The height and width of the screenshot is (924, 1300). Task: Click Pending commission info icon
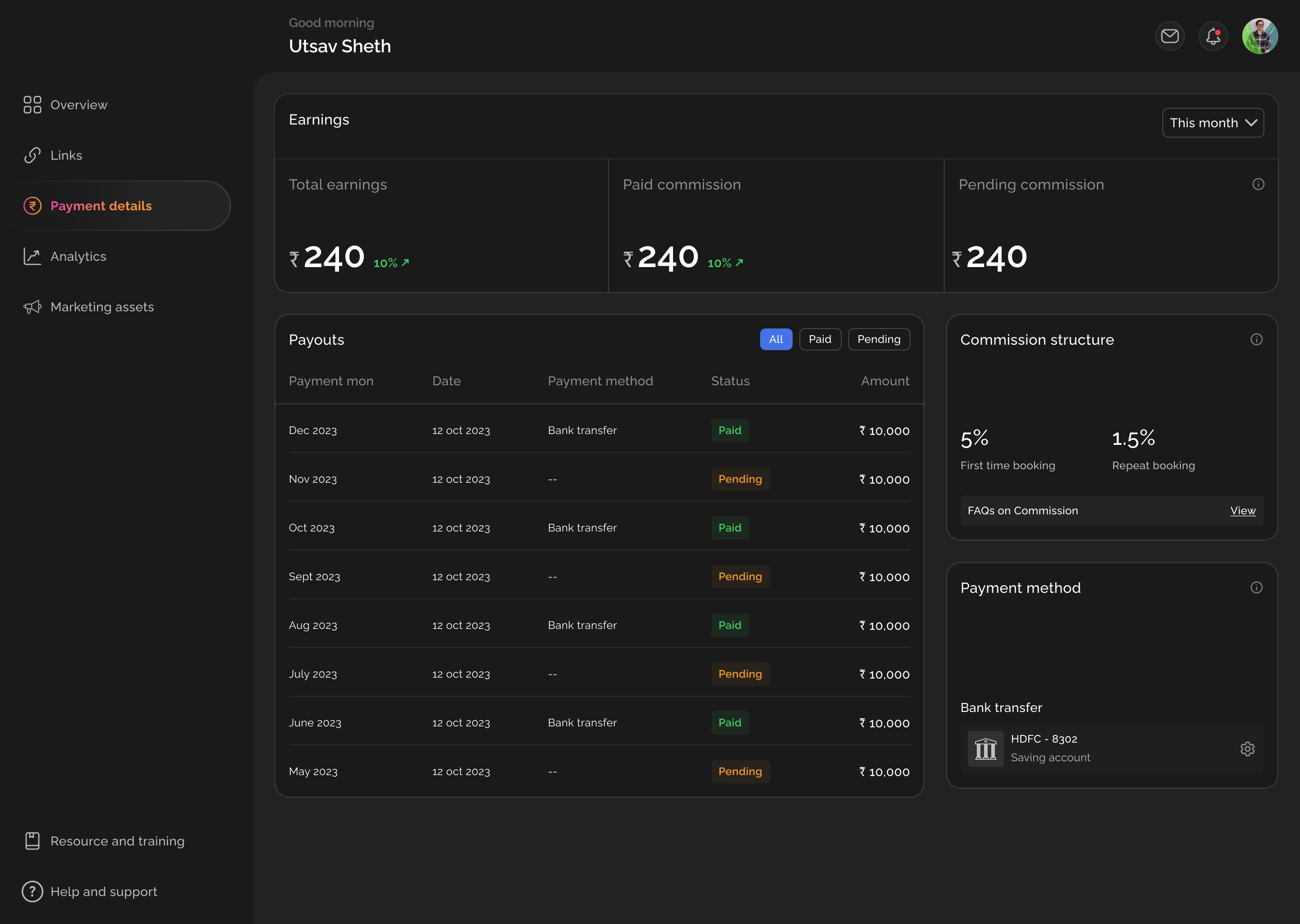pos(1258,185)
